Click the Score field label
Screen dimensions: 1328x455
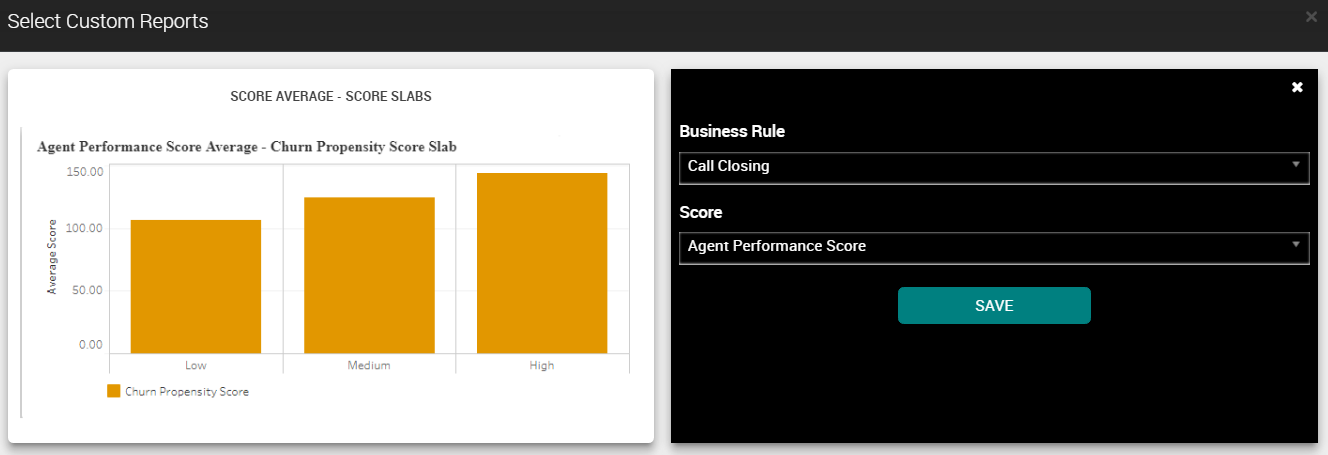point(701,212)
